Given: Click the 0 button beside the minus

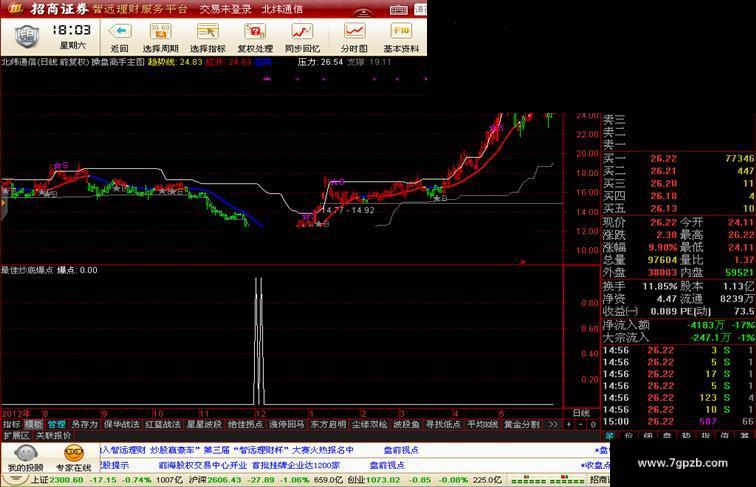Looking at the screenshot, I should [x=593, y=424].
